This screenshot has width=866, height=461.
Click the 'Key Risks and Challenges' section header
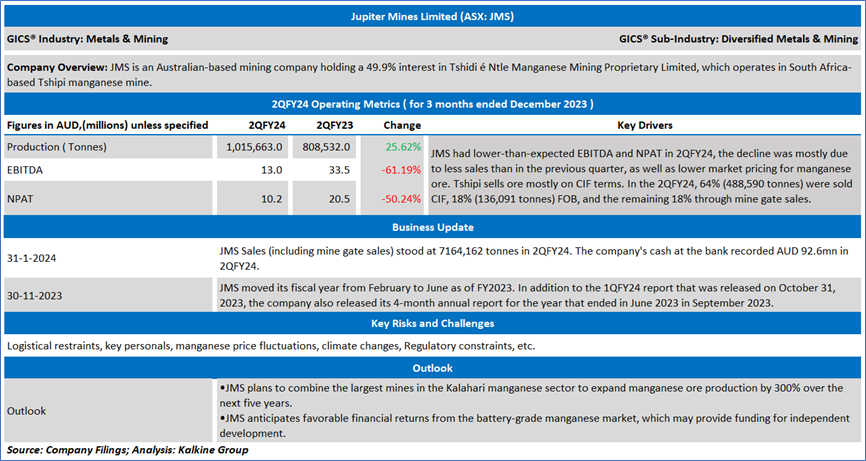[432, 324]
